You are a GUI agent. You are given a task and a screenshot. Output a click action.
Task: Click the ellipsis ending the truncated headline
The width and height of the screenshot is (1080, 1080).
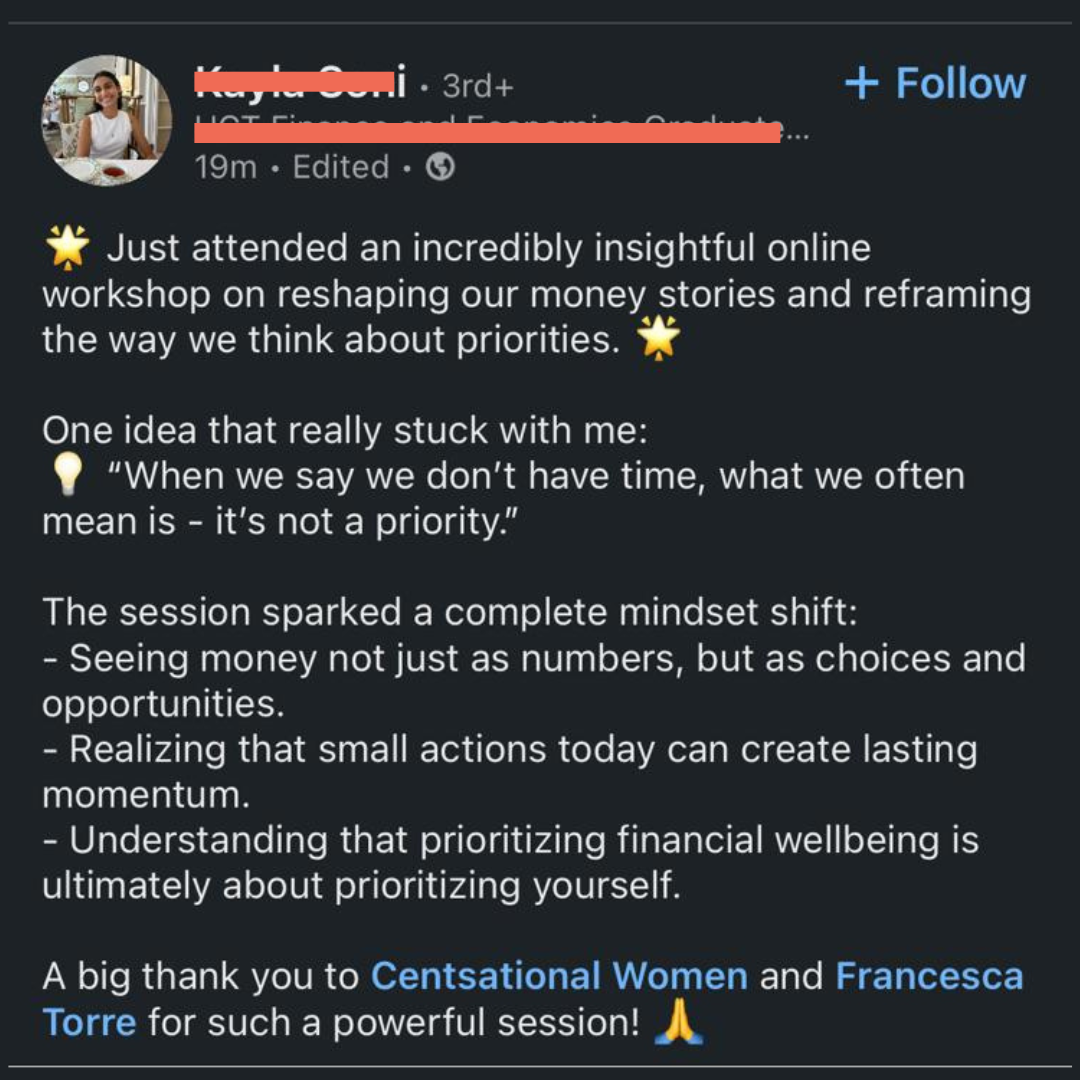[796, 135]
